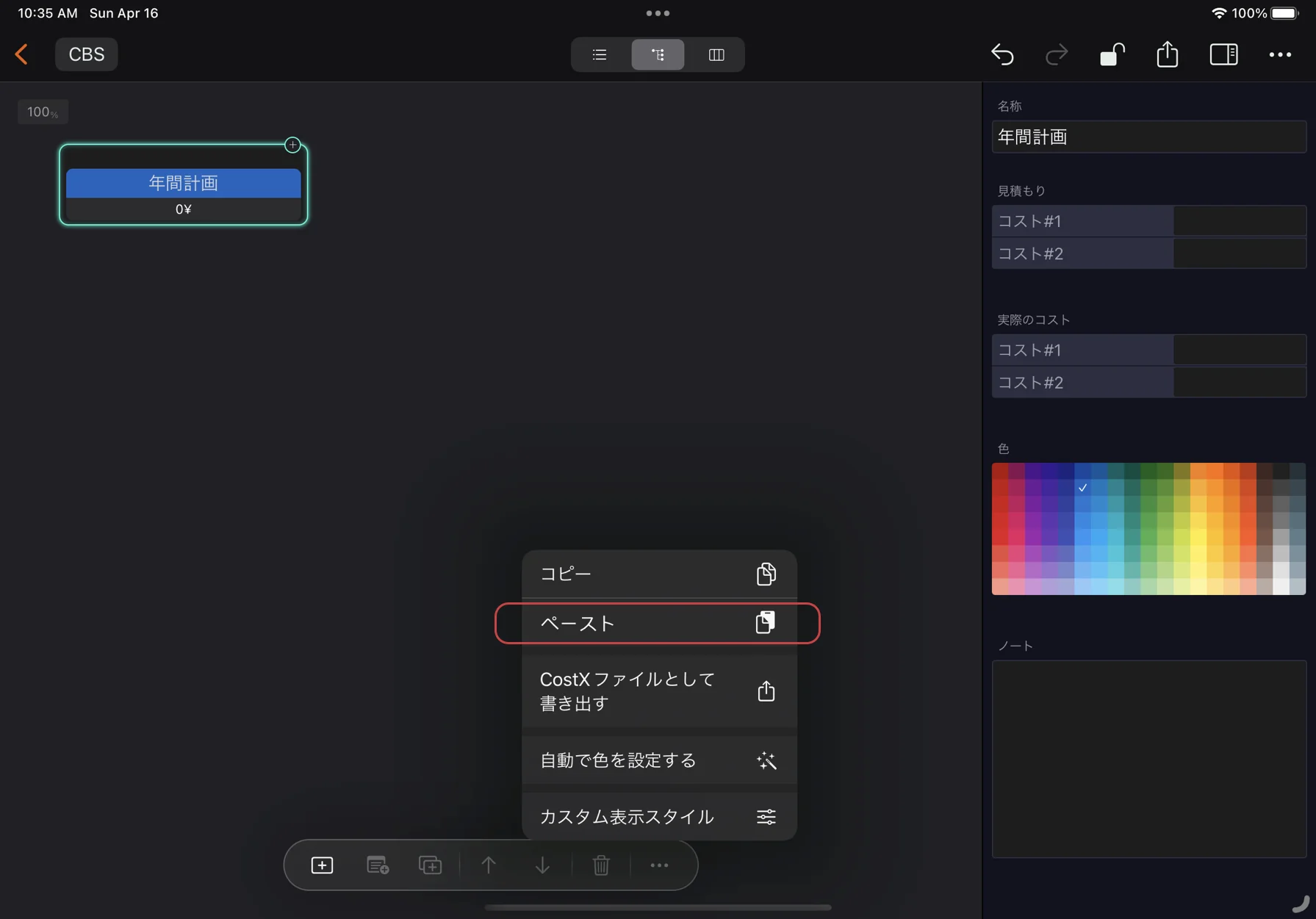Redo the last action

point(1057,54)
